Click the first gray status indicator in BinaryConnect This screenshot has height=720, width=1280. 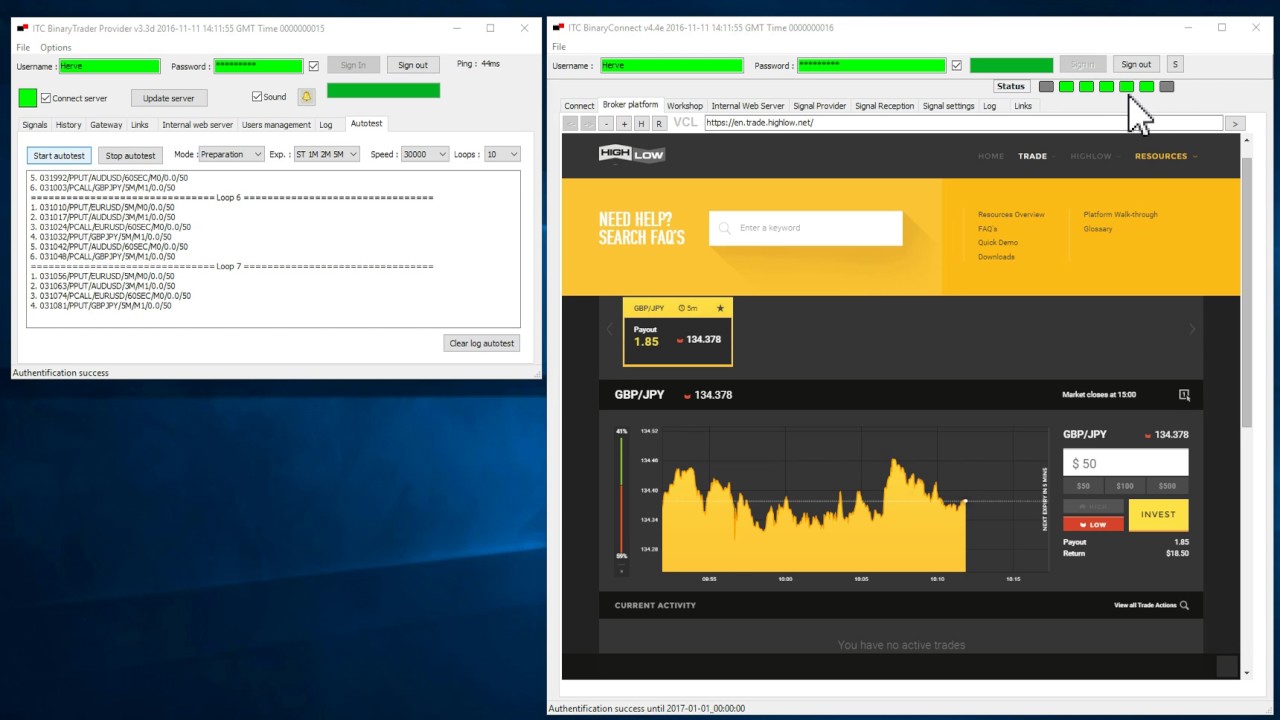click(1046, 86)
